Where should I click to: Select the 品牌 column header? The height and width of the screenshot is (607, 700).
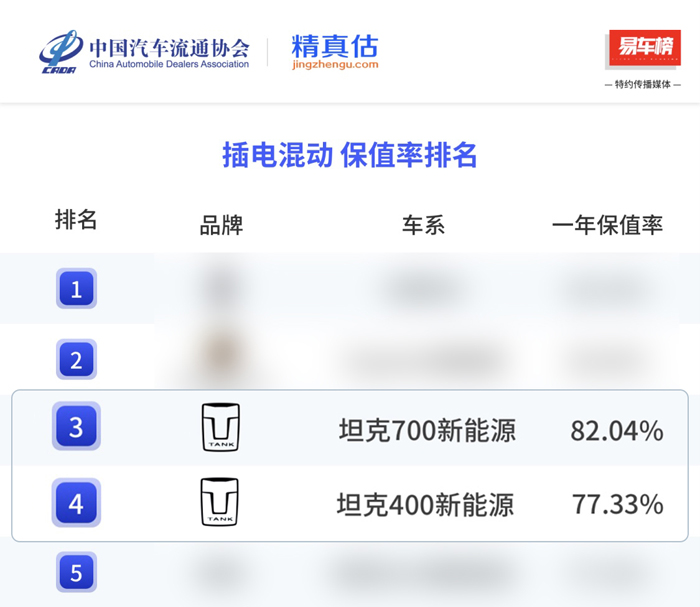click(221, 225)
